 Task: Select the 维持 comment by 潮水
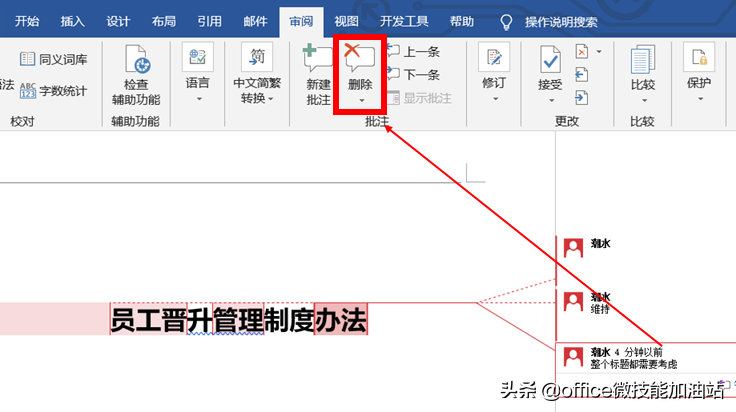600,309
